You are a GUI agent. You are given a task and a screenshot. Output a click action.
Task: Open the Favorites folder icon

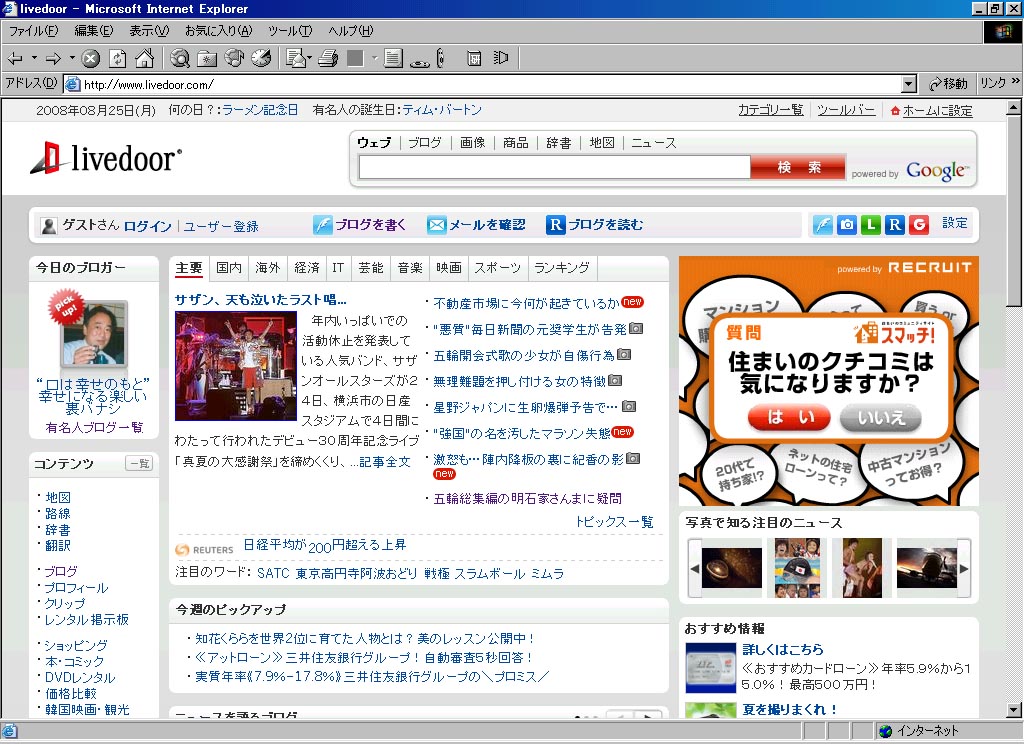pos(207,59)
